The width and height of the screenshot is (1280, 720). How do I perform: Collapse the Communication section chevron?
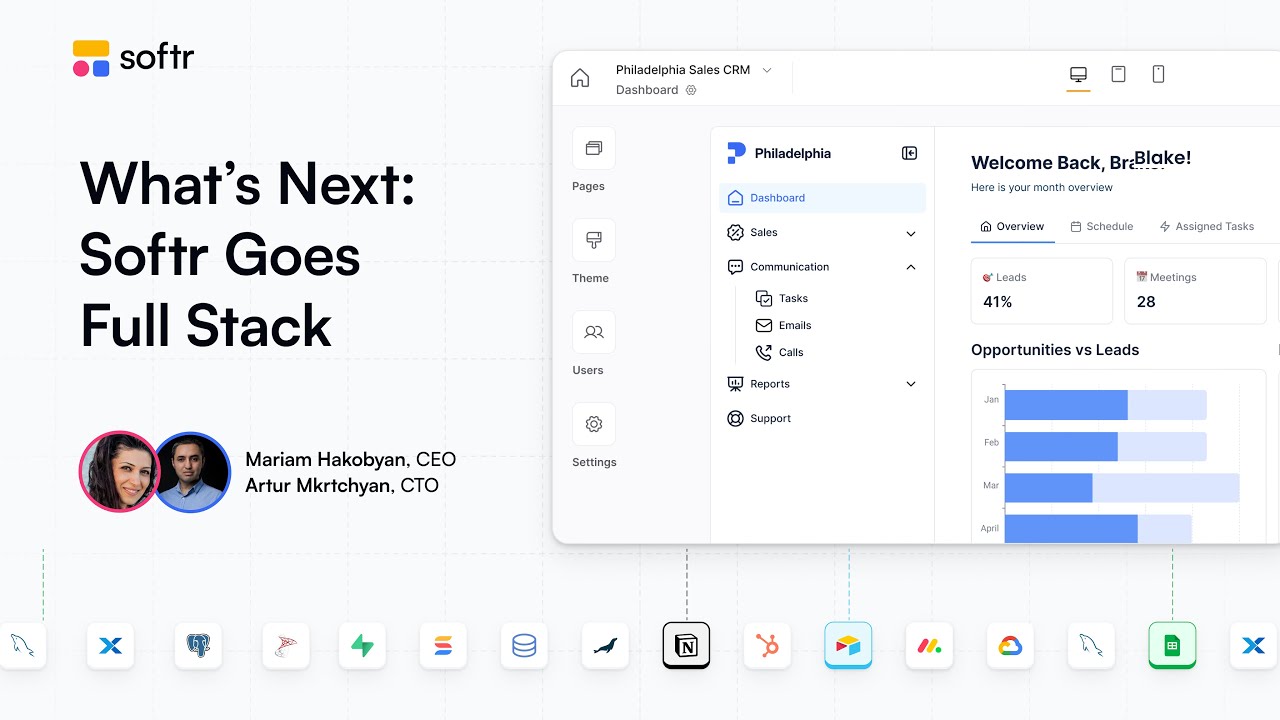click(x=911, y=267)
